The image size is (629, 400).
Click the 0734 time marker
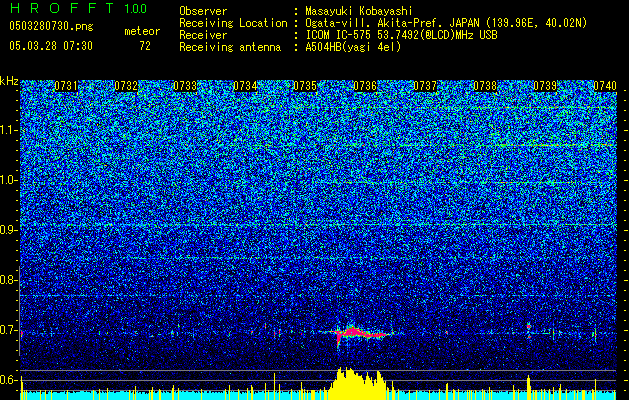245,86
